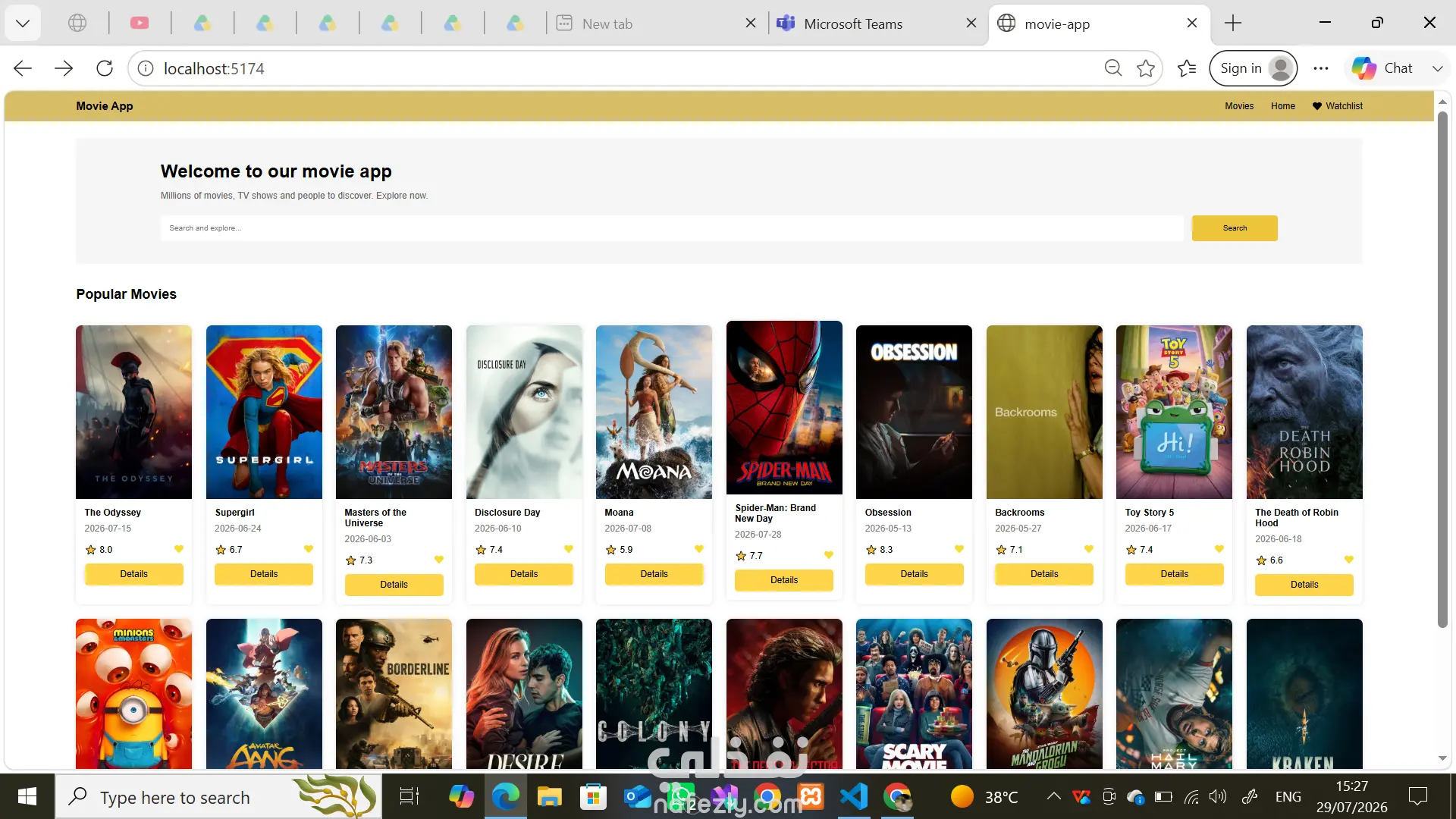The image size is (1456, 819).
Task: Open the Windows Start menu
Action: [x=27, y=796]
